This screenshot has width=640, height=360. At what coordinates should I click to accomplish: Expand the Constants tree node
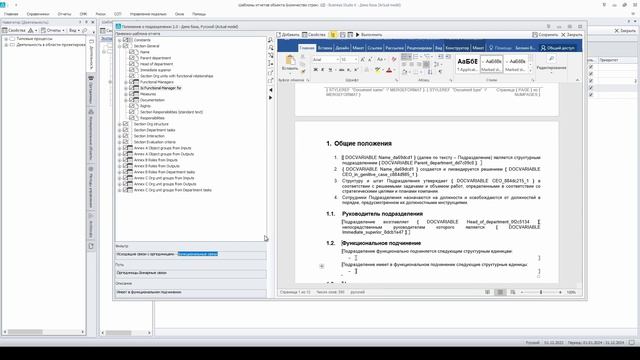coord(120,40)
